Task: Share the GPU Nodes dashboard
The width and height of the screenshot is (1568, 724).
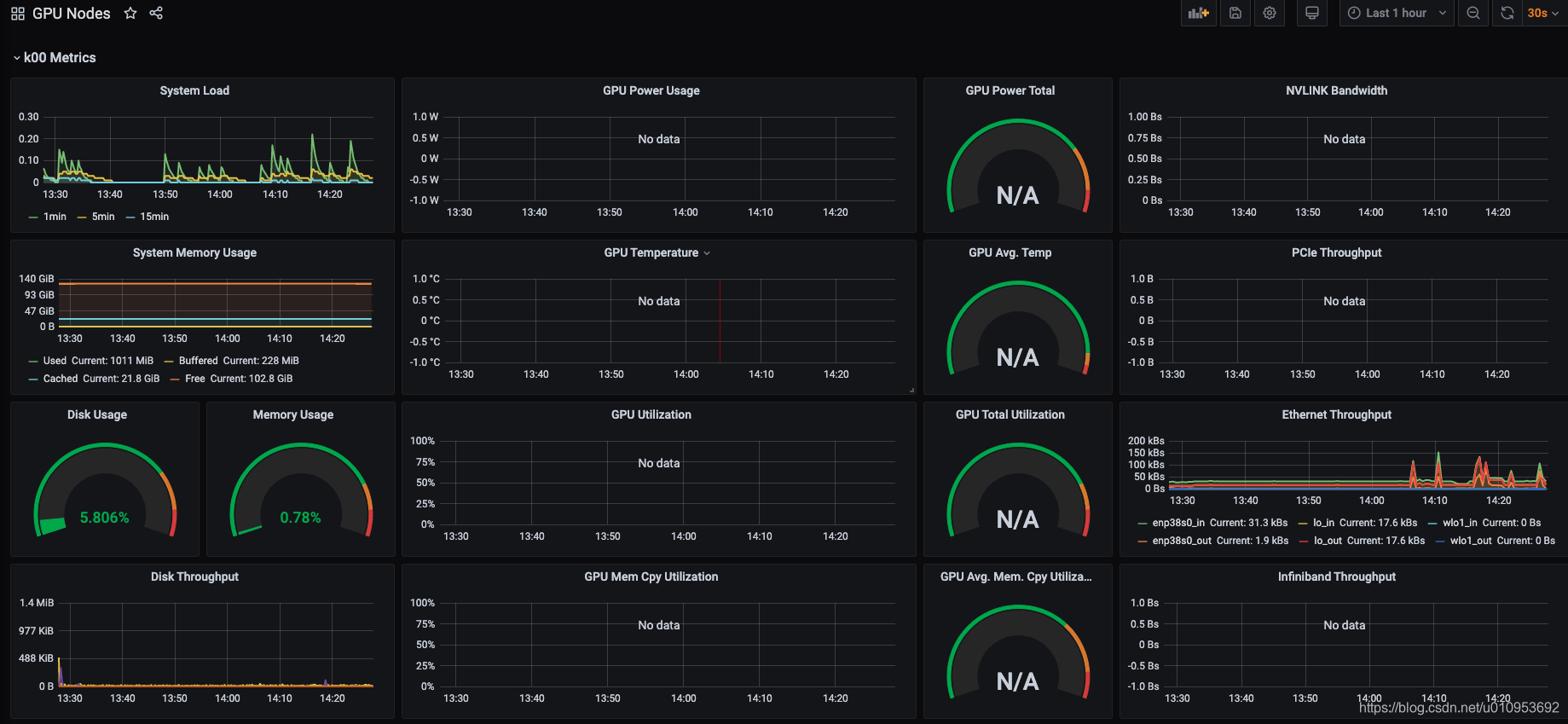Action: [156, 13]
